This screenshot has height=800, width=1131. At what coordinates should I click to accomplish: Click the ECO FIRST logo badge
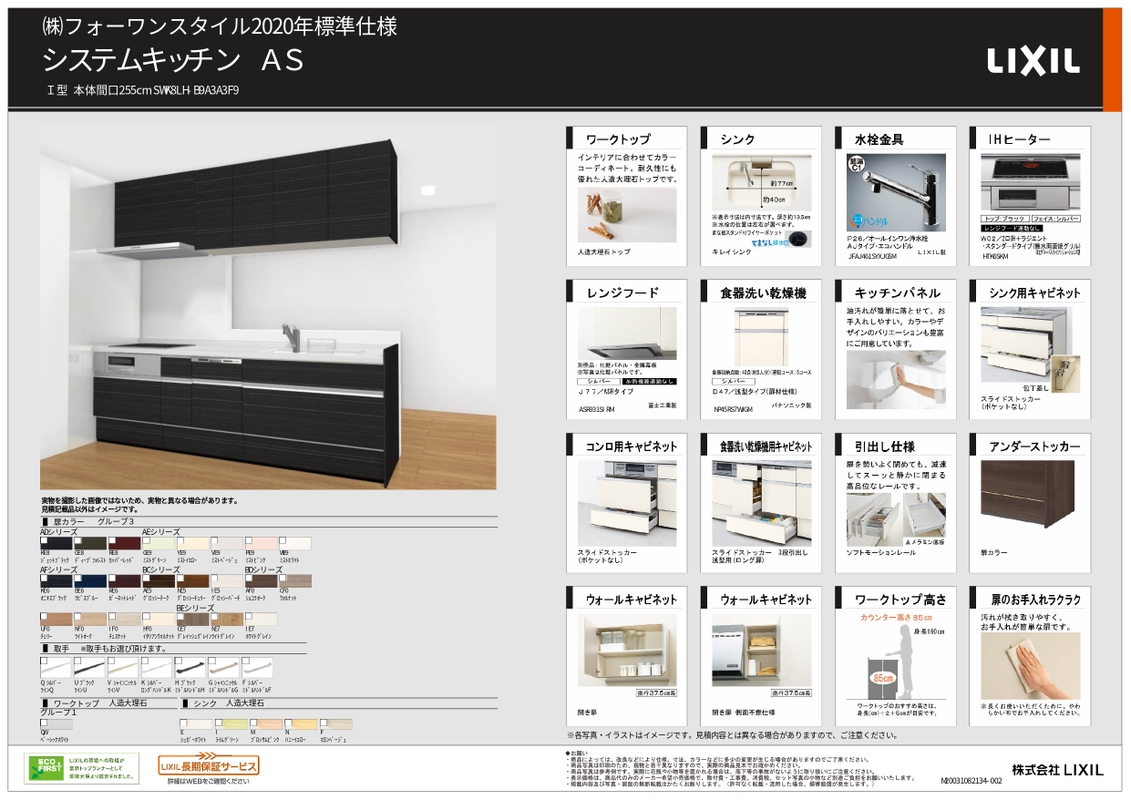(x=45, y=767)
